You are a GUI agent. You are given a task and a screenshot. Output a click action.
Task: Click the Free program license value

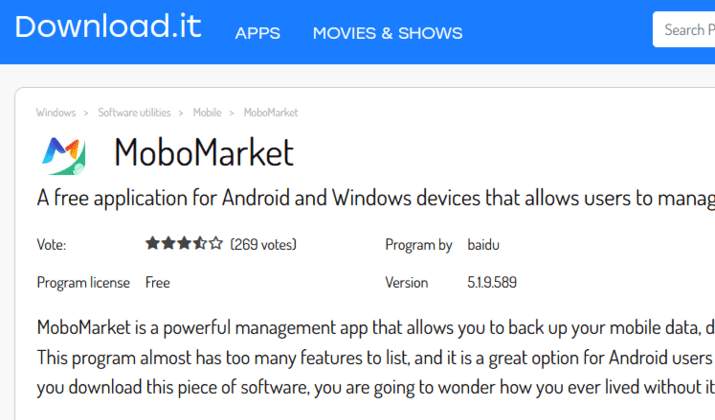pos(157,282)
